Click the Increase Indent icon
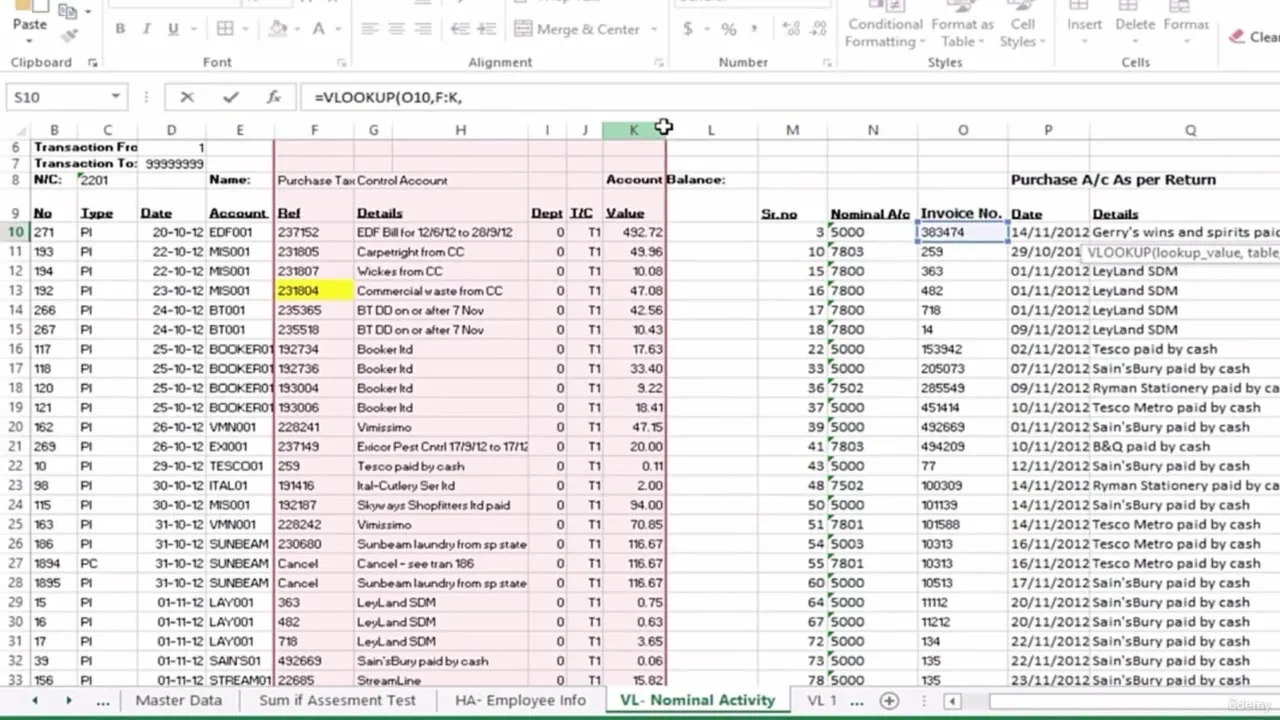Viewport: 1280px width, 720px height. (x=487, y=29)
